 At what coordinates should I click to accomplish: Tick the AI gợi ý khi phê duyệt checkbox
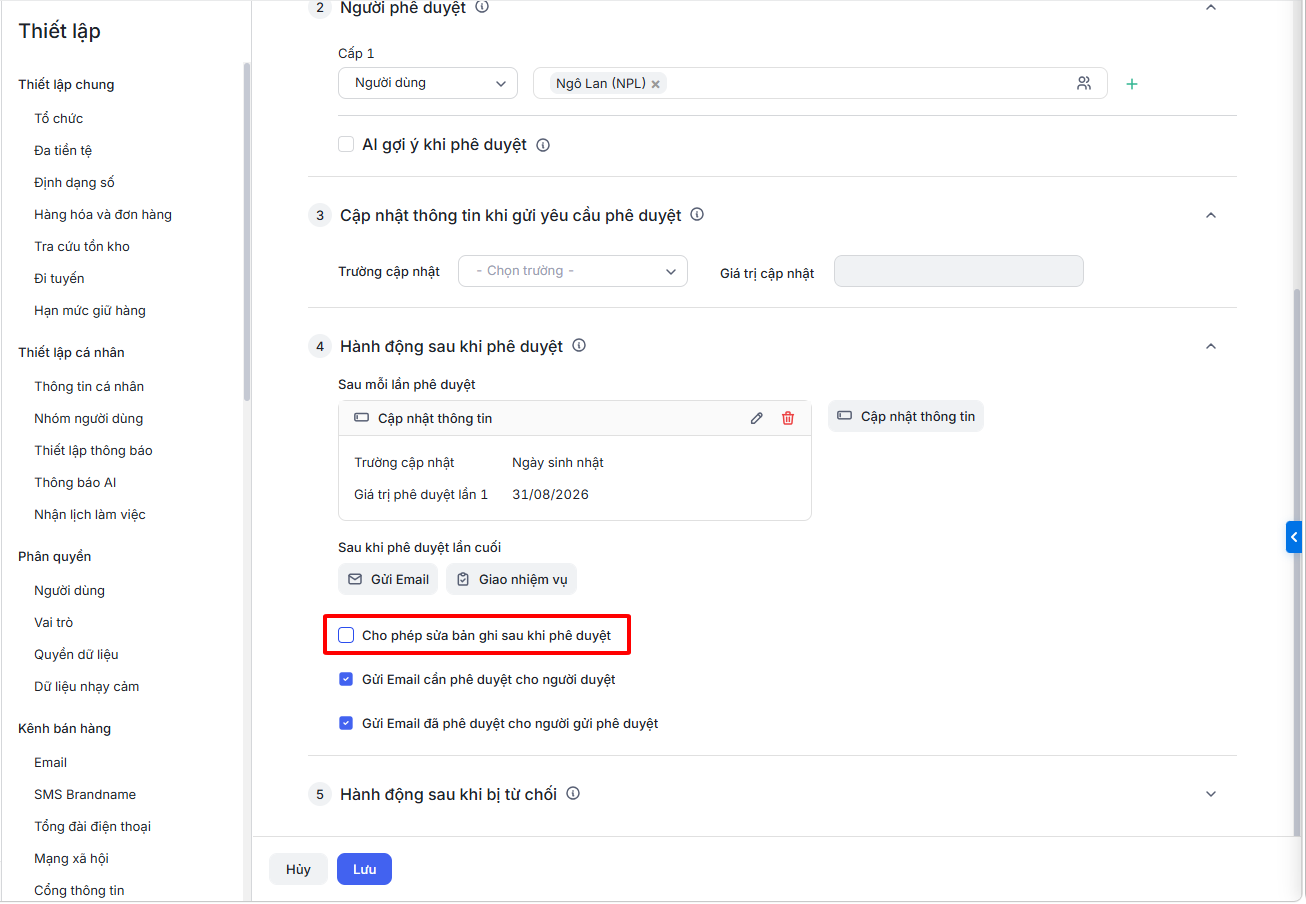[x=346, y=144]
